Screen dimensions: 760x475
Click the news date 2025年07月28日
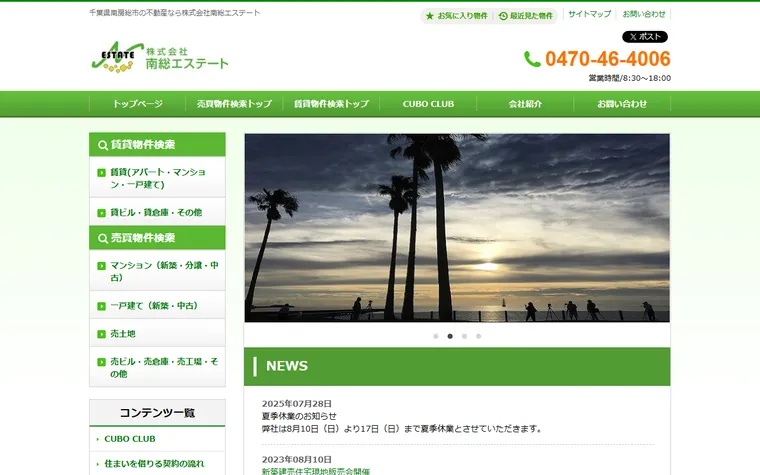pos(297,404)
